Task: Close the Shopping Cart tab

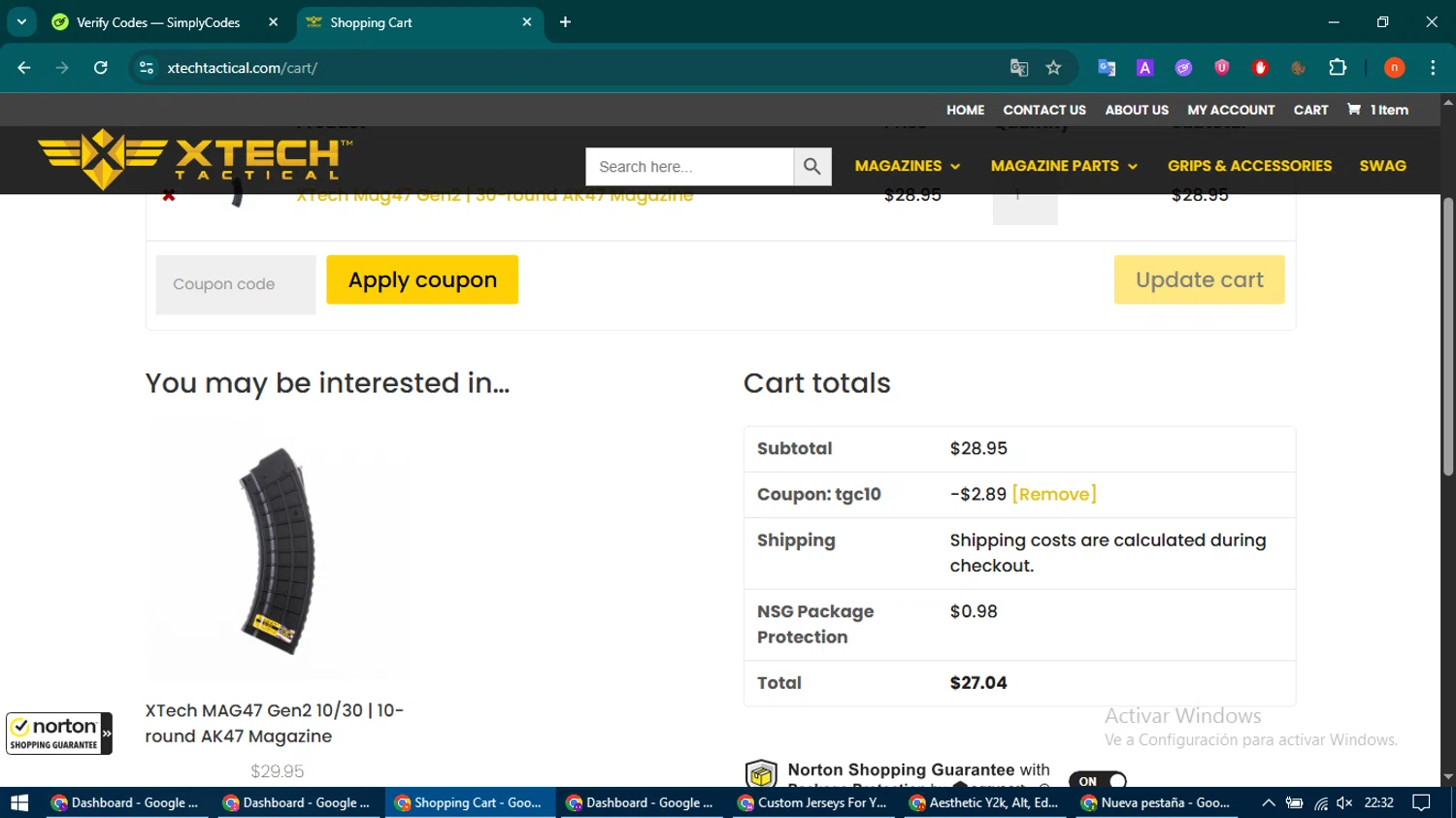Action: pos(527,22)
